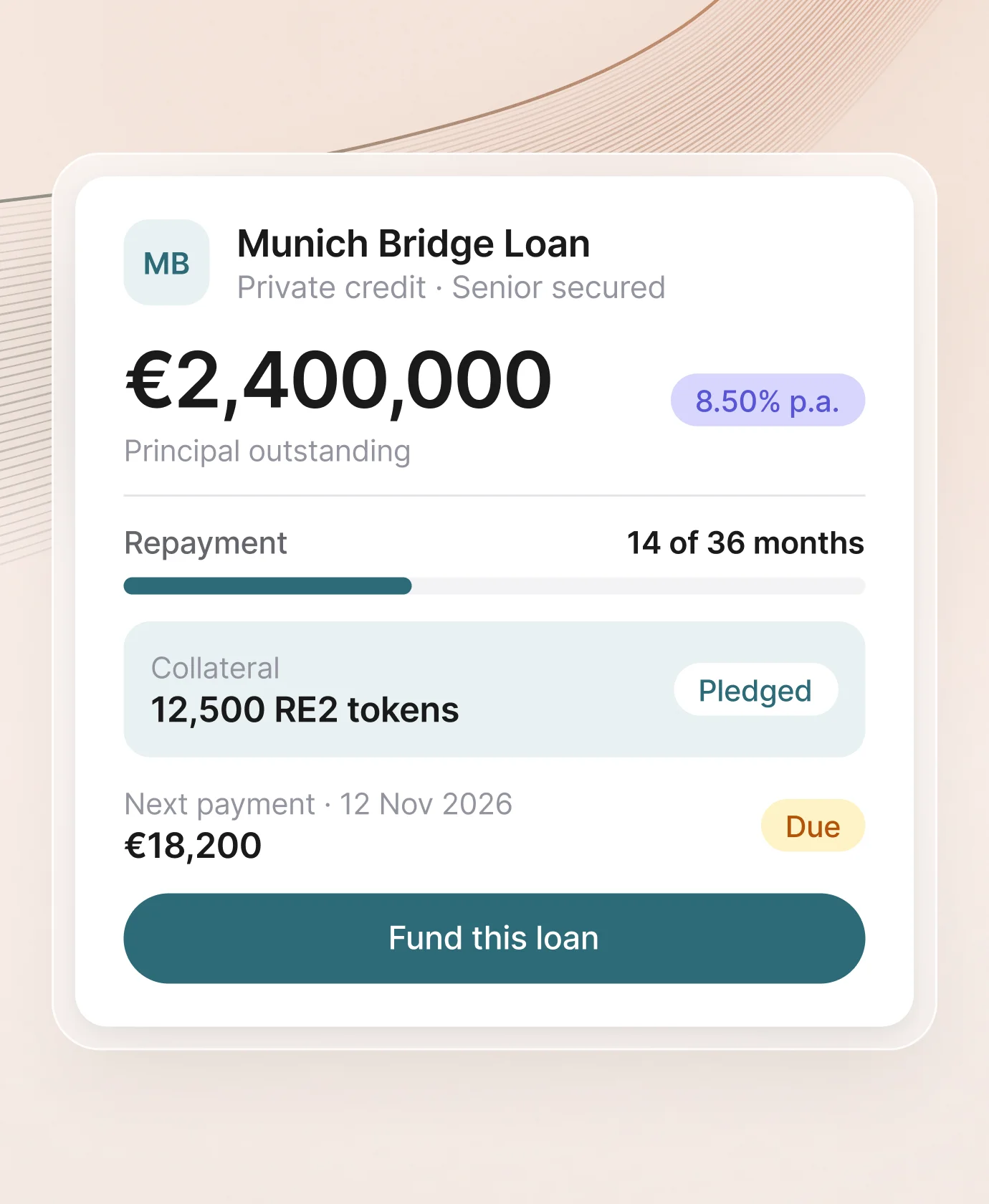989x1204 pixels.
Task: Select the Private credit · Senior secured subtitle
Action: click(x=451, y=287)
